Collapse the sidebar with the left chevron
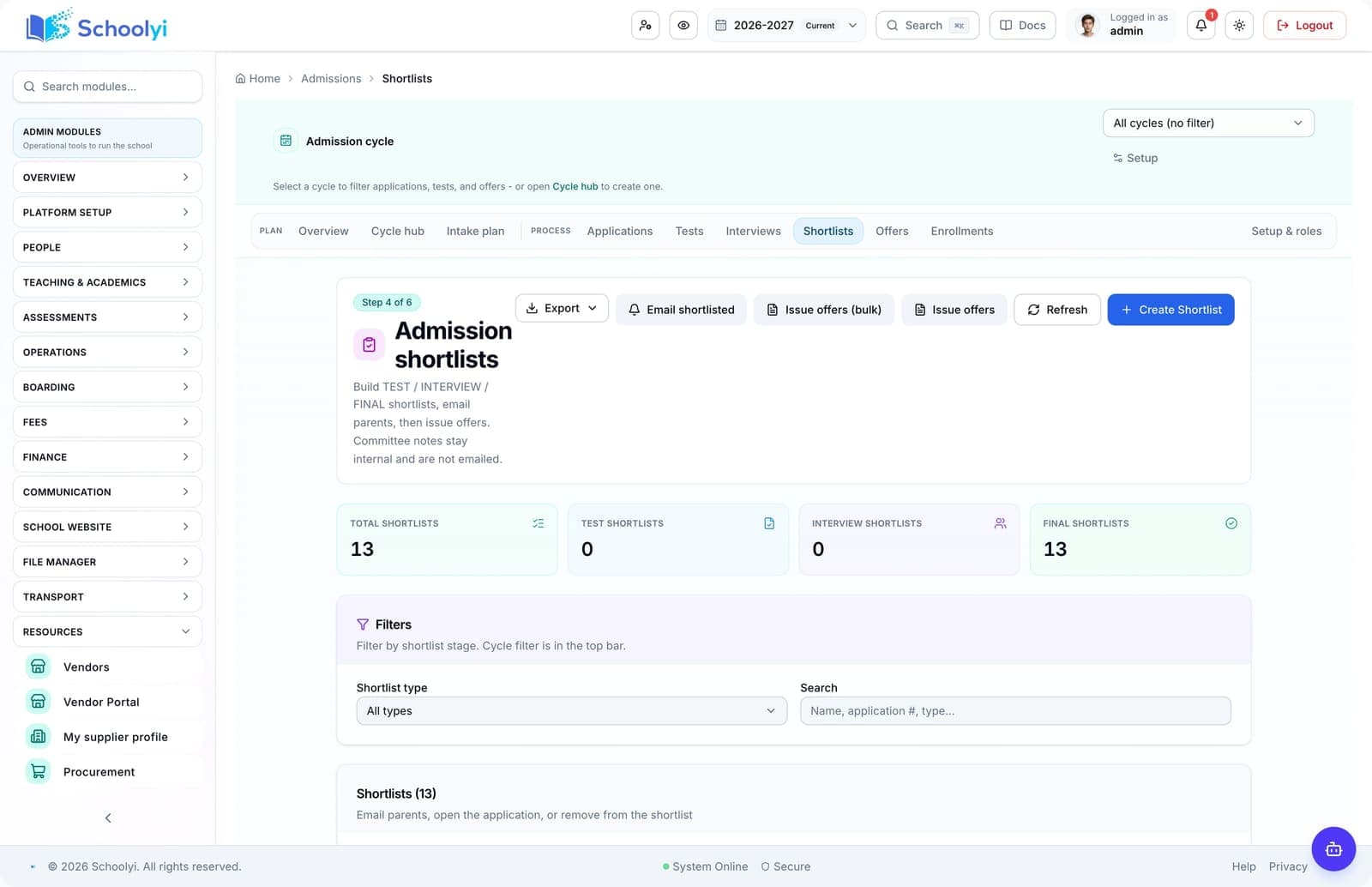 point(108,818)
